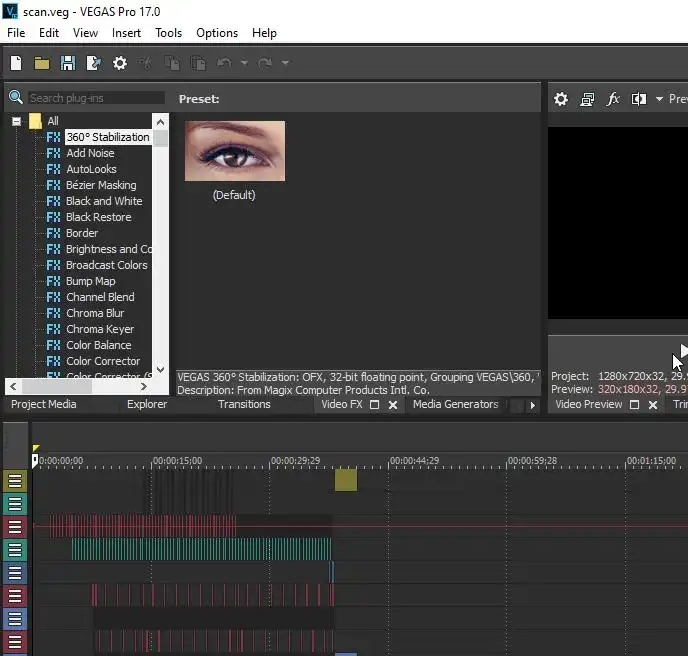
Task: Select the yellow event on first track
Action: coord(346,480)
